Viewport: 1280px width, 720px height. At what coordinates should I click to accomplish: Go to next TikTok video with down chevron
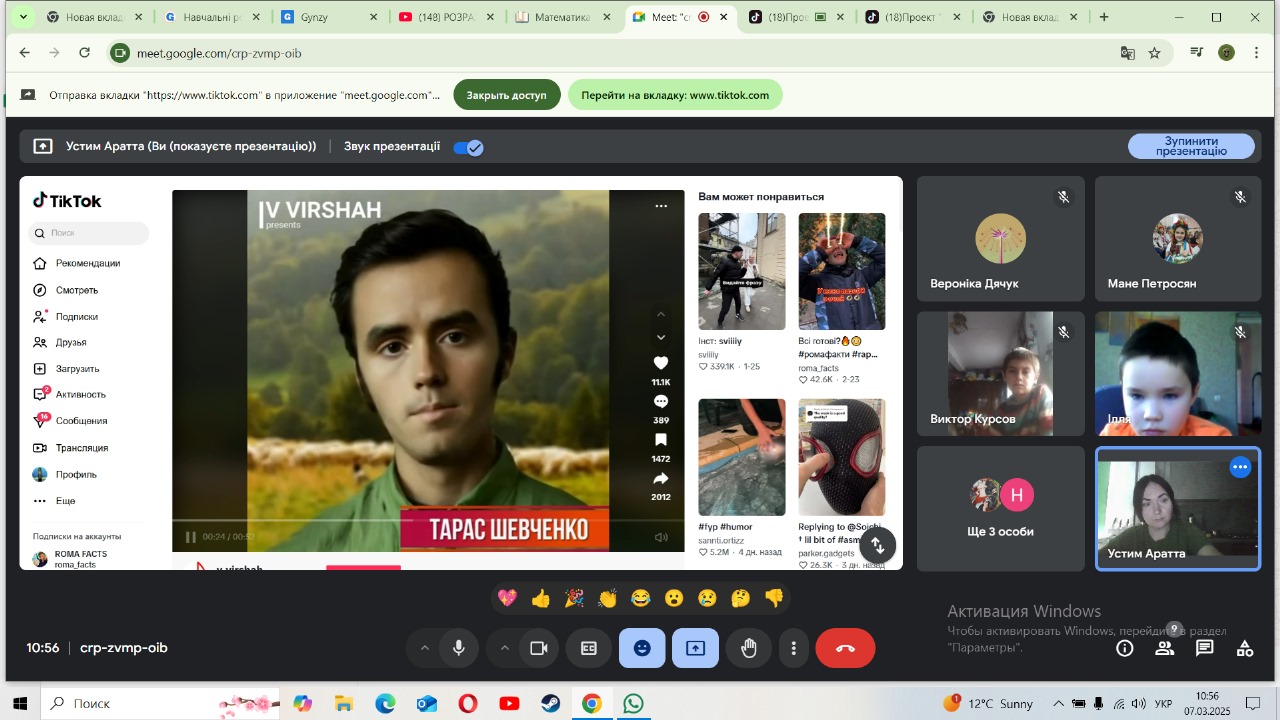click(660, 338)
